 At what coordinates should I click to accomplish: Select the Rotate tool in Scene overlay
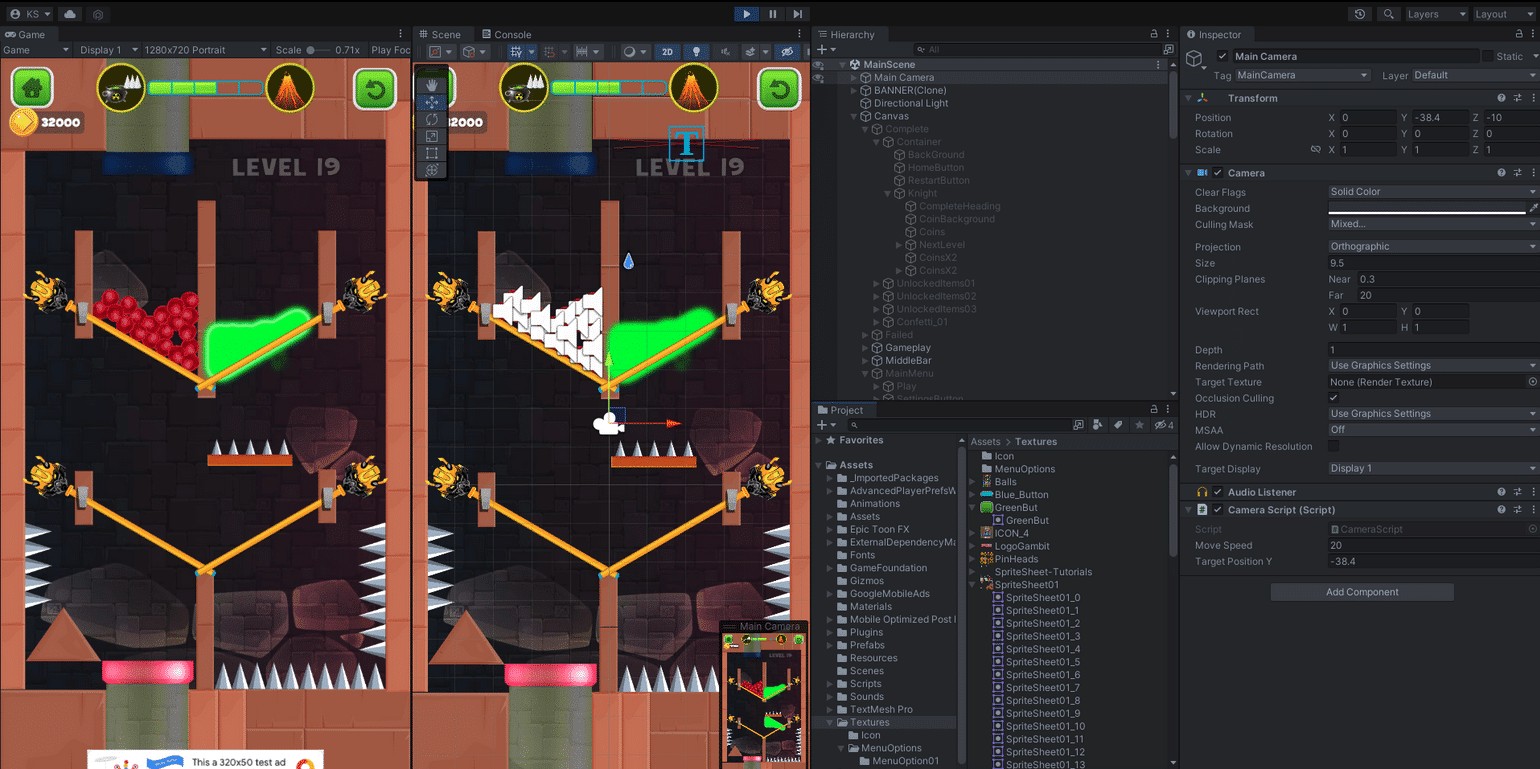click(432, 119)
